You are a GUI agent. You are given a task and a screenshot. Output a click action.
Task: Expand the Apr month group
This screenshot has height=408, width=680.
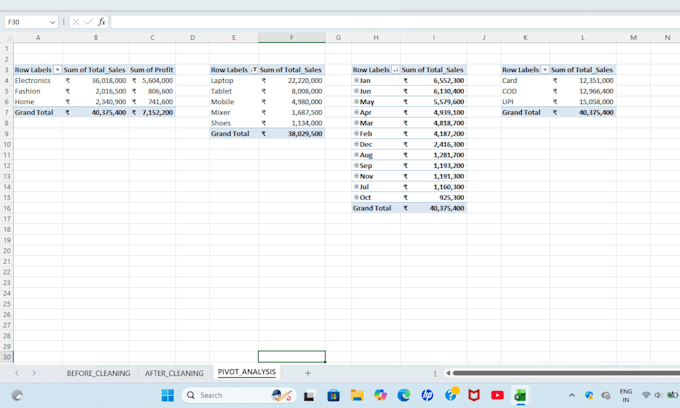[x=356, y=112]
